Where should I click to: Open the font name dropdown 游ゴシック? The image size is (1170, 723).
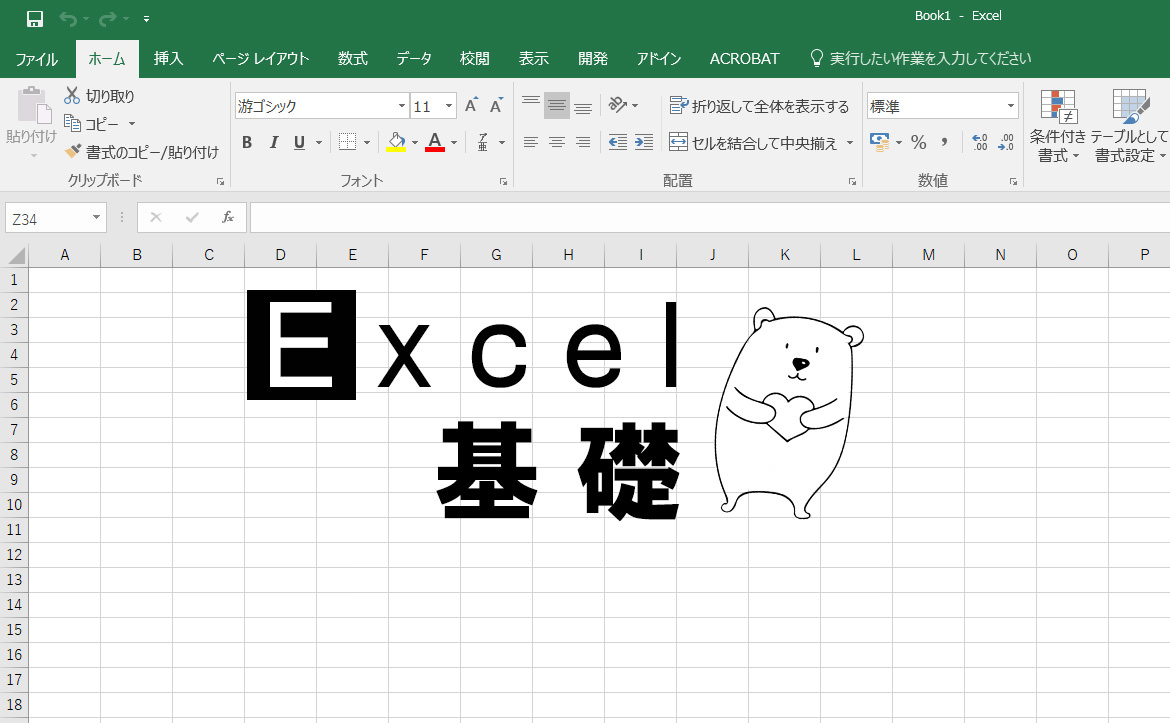402,106
